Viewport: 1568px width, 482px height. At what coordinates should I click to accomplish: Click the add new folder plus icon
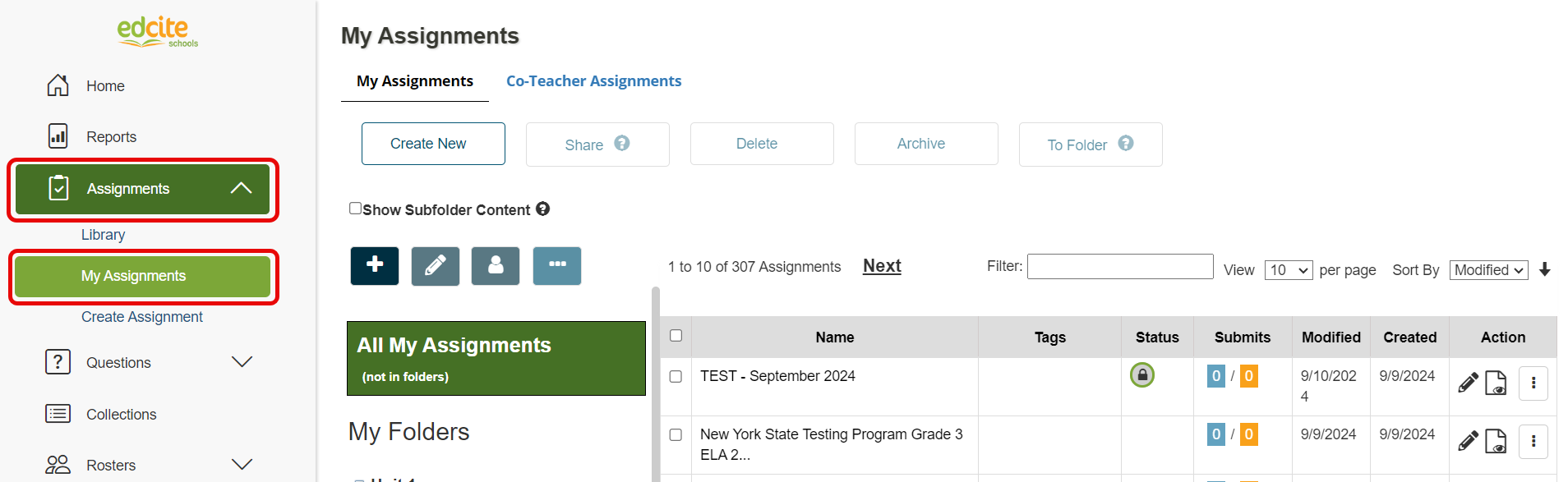[375, 266]
